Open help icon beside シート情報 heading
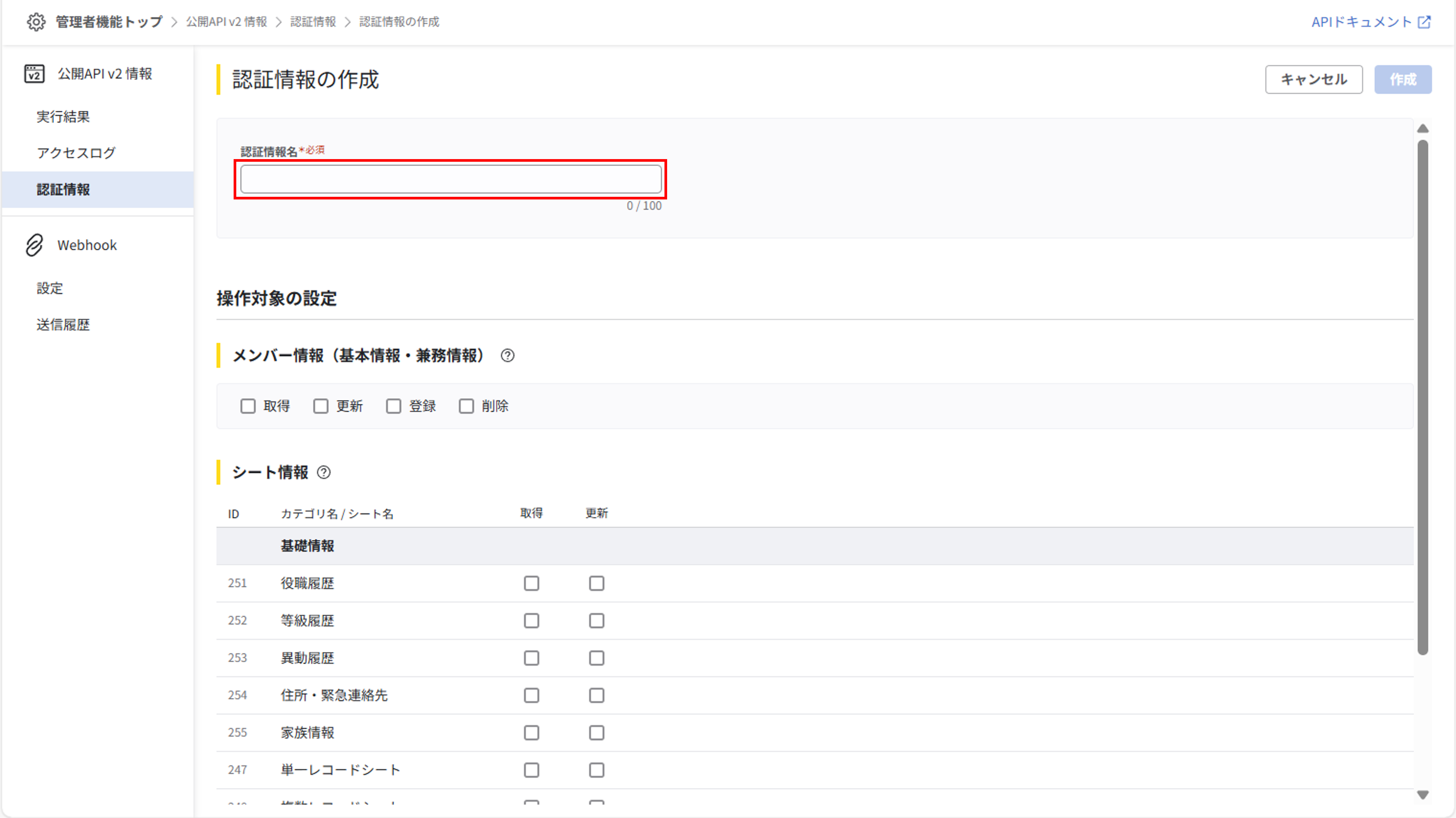 click(323, 472)
